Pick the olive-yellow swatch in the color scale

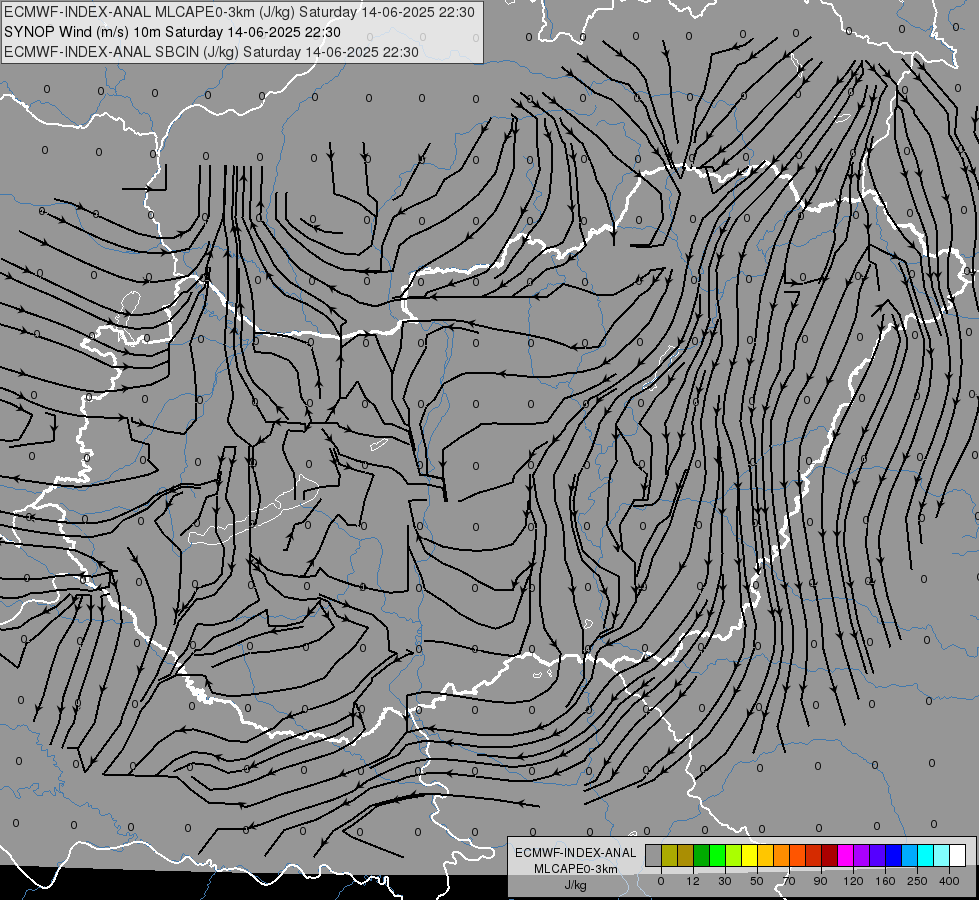click(x=669, y=855)
